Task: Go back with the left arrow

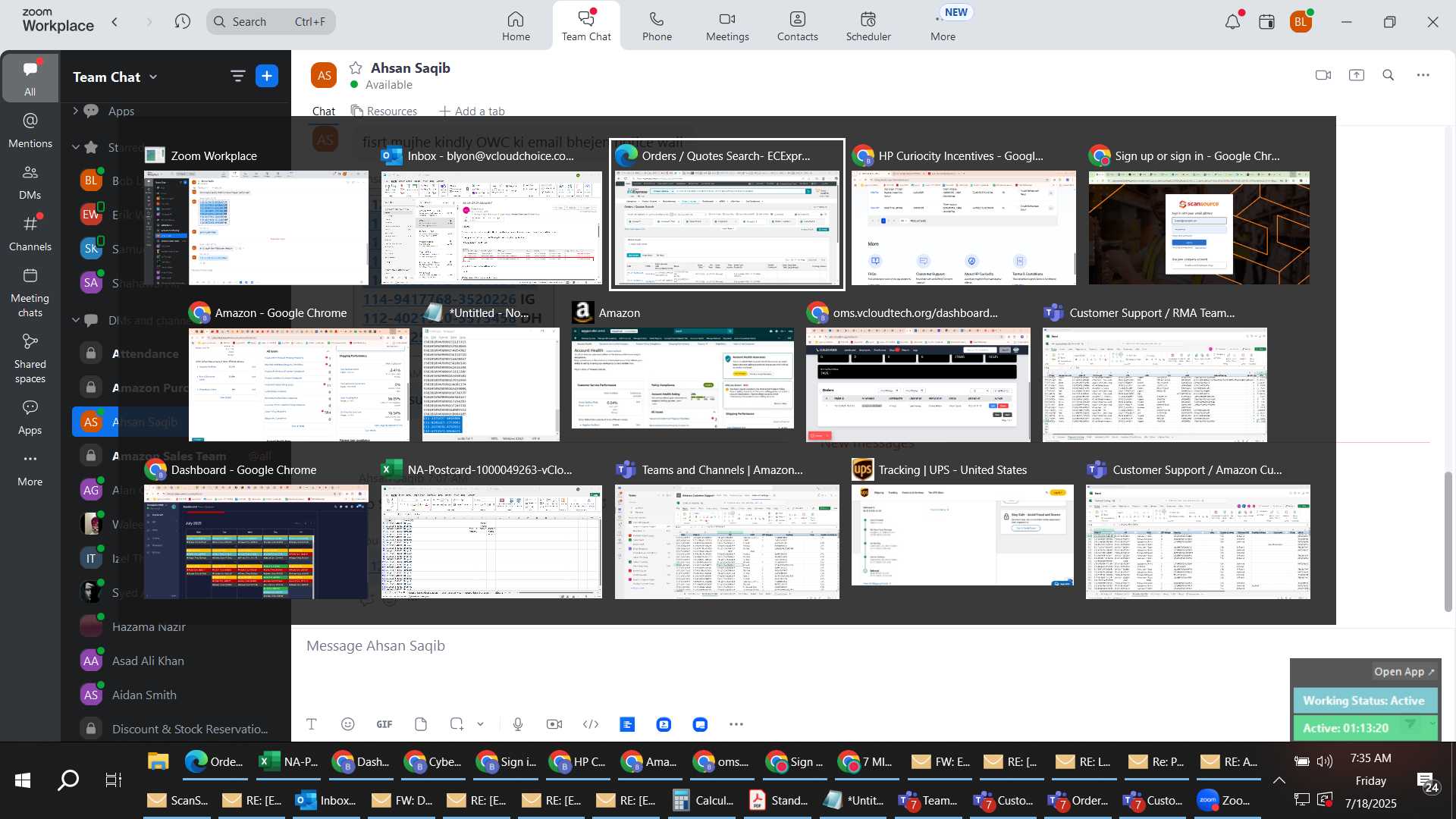Action: pos(115,21)
